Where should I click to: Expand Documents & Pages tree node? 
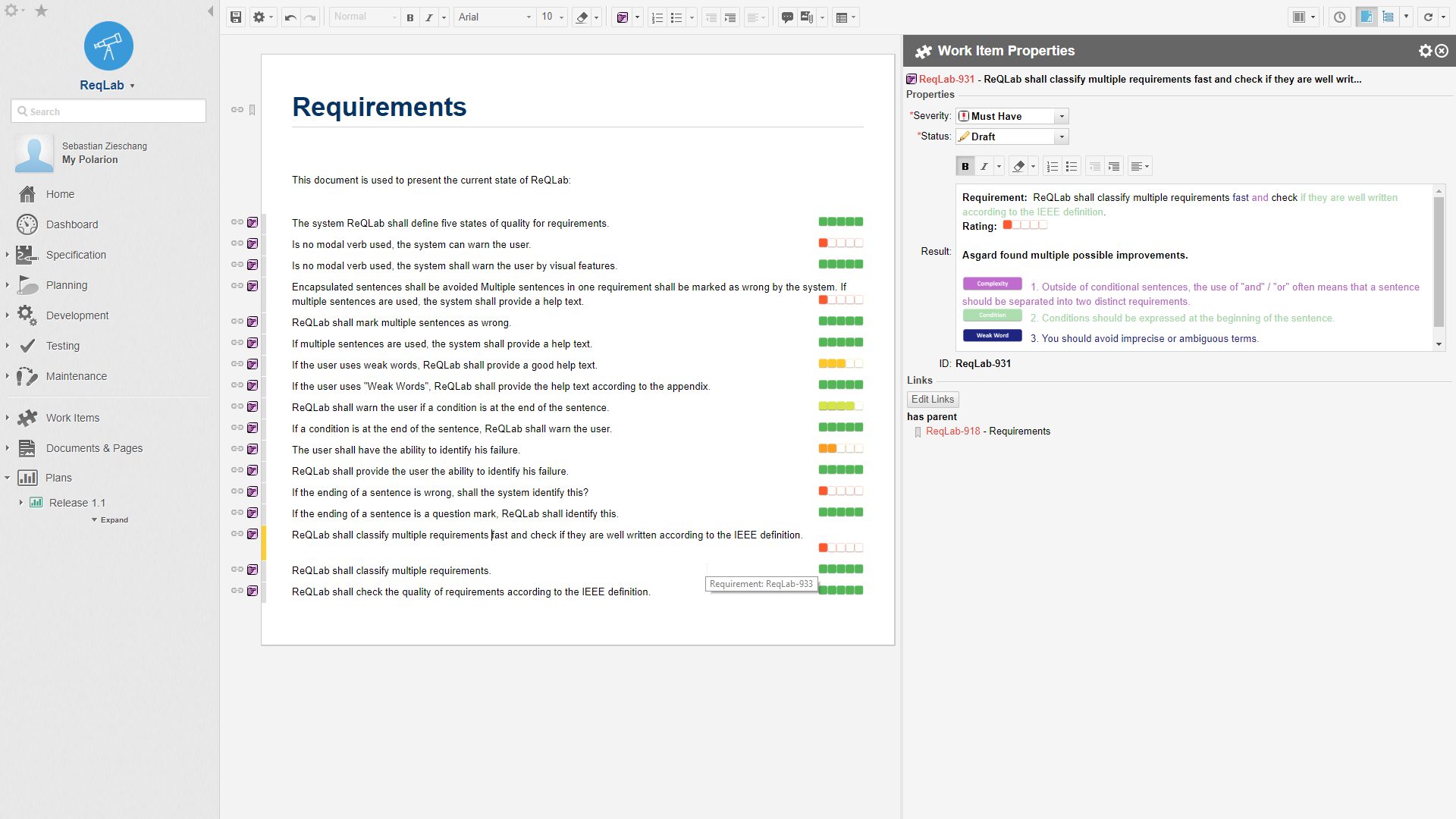[x=8, y=448]
